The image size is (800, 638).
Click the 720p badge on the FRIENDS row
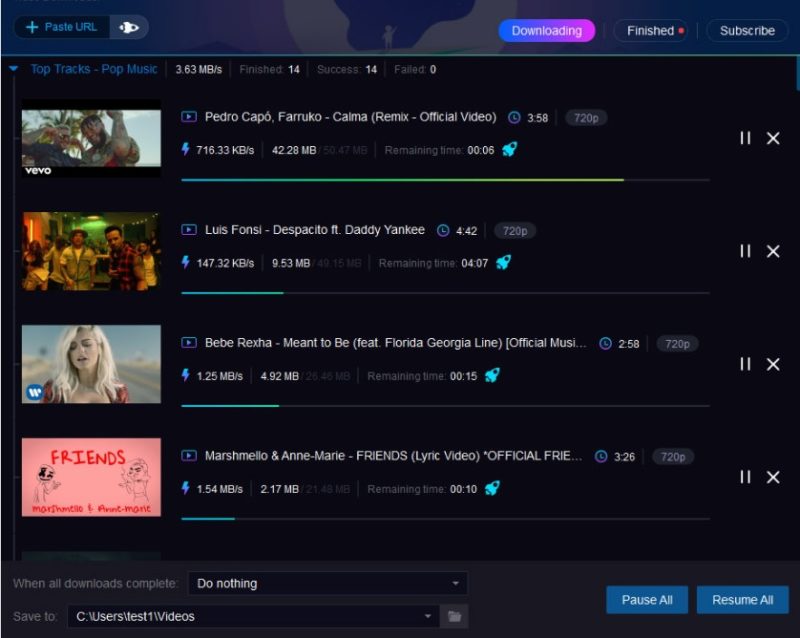(x=673, y=456)
